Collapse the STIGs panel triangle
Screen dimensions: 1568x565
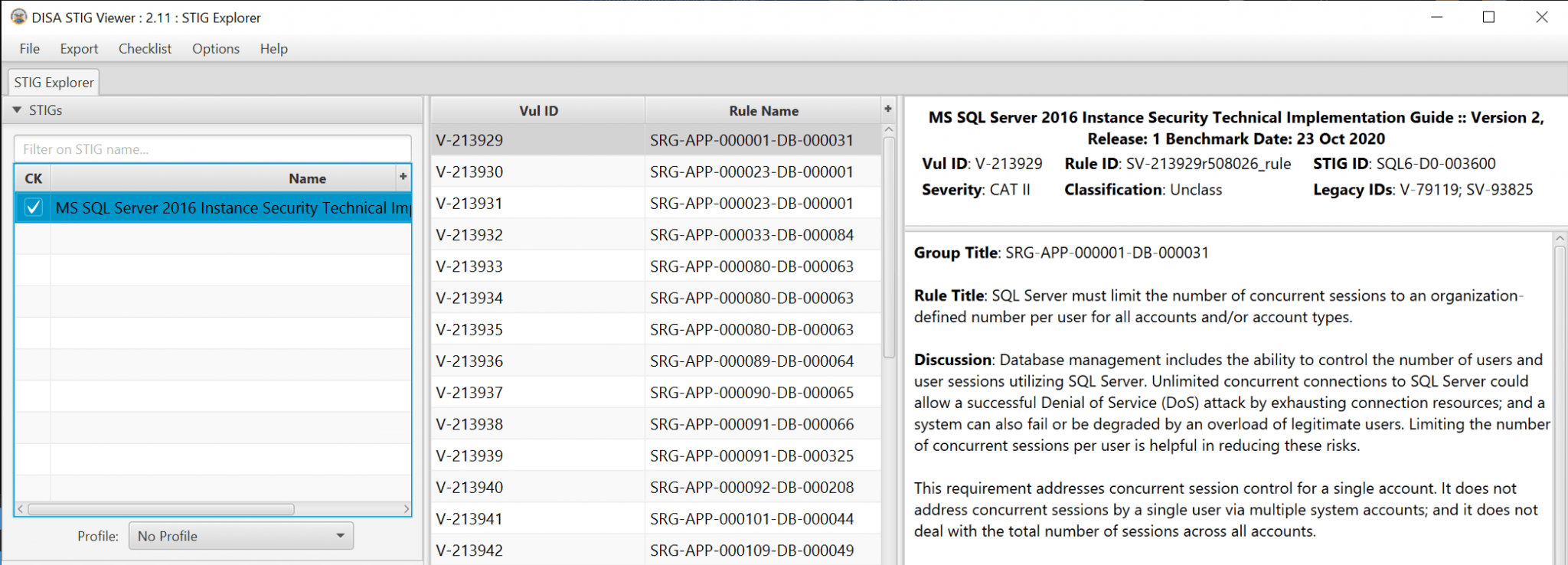tap(17, 110)
